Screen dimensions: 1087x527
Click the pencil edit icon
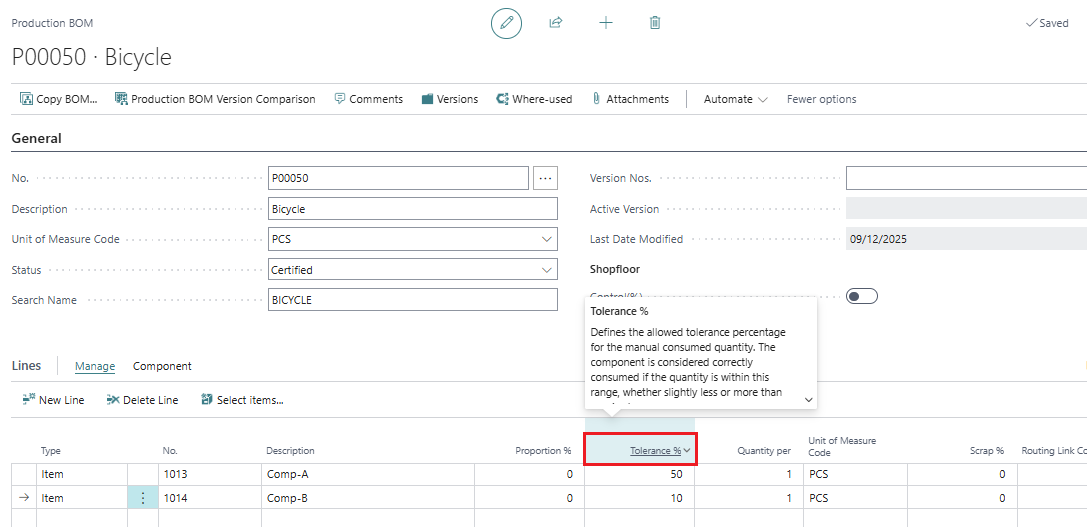[506, 23]
